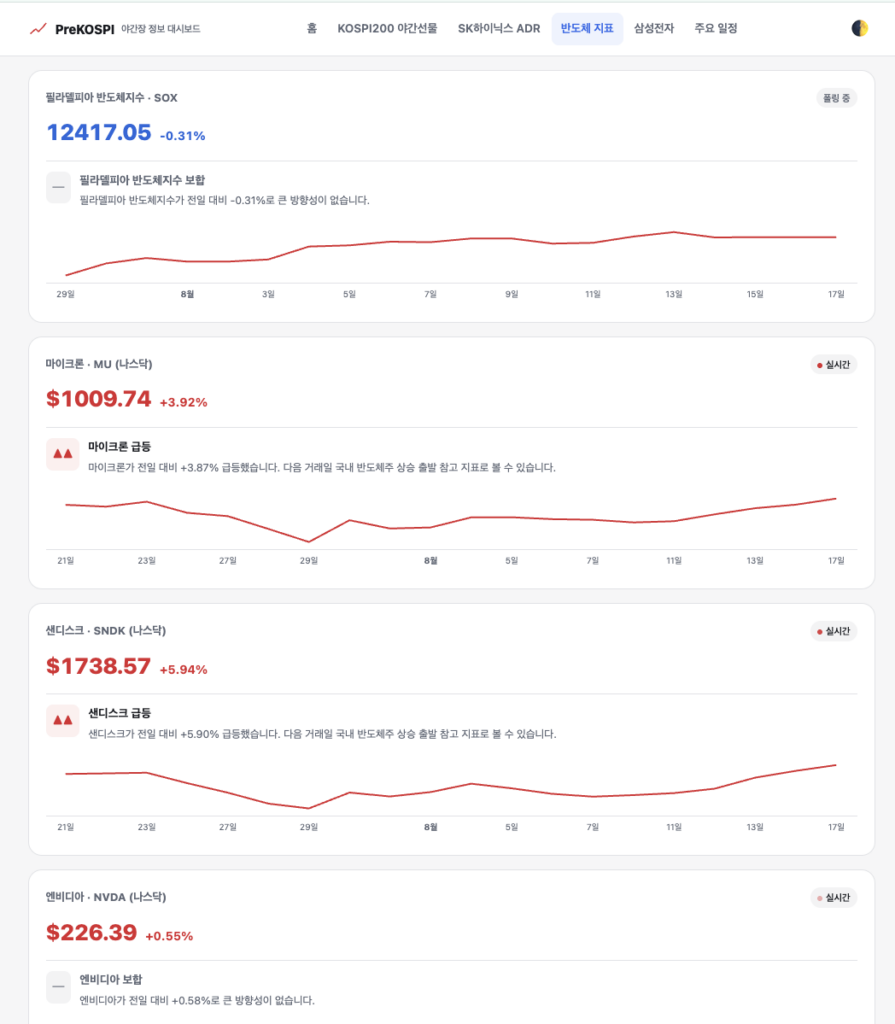Go to SK하이닉스 ADR tab
The height and width of the screenshot is (1024, 895).
[499, 29]
